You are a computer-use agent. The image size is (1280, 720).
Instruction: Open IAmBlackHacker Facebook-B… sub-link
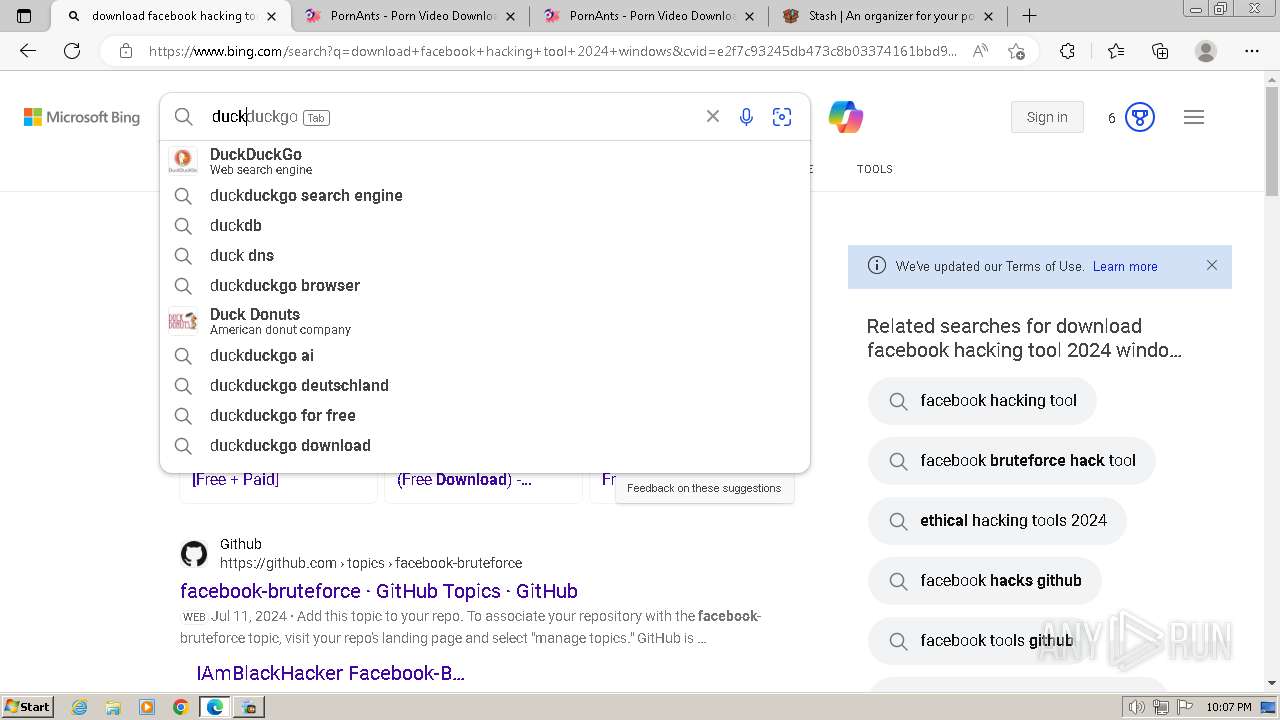coord(330,673)
